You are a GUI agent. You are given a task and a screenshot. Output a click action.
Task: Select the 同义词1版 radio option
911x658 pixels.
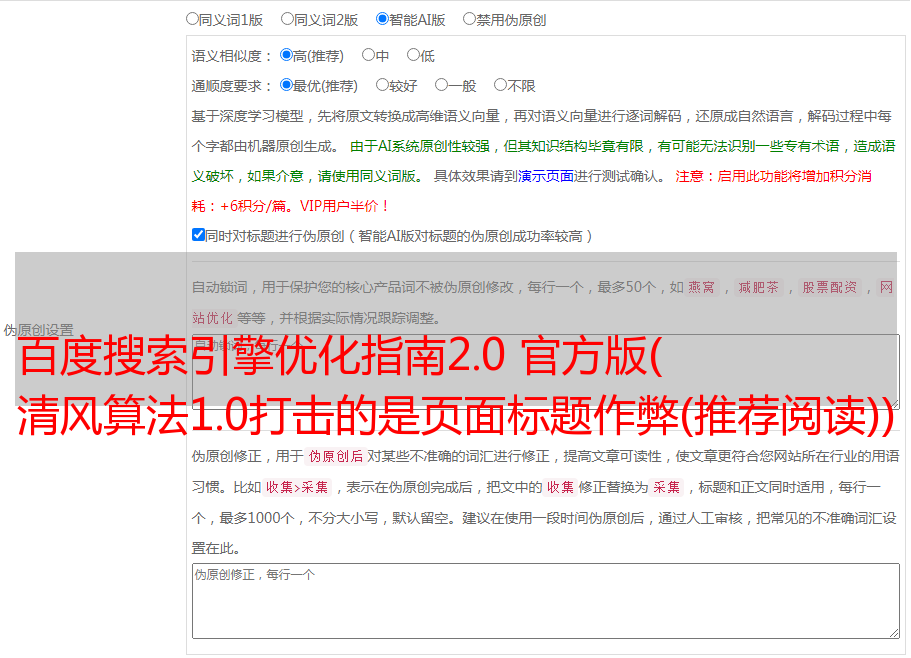[192, 19]
